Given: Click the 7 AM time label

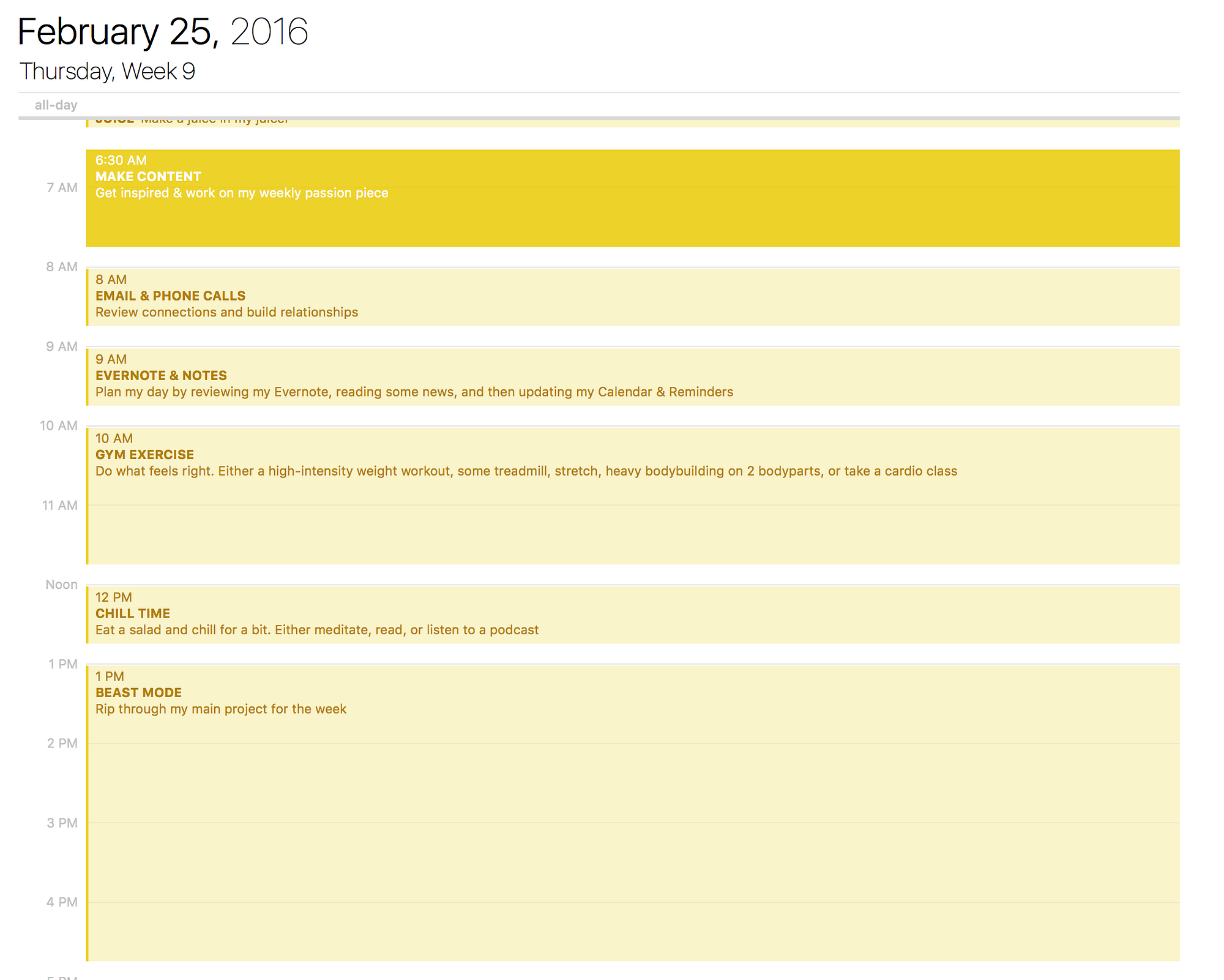Looking at the screenshot, I should click(62, 188).
